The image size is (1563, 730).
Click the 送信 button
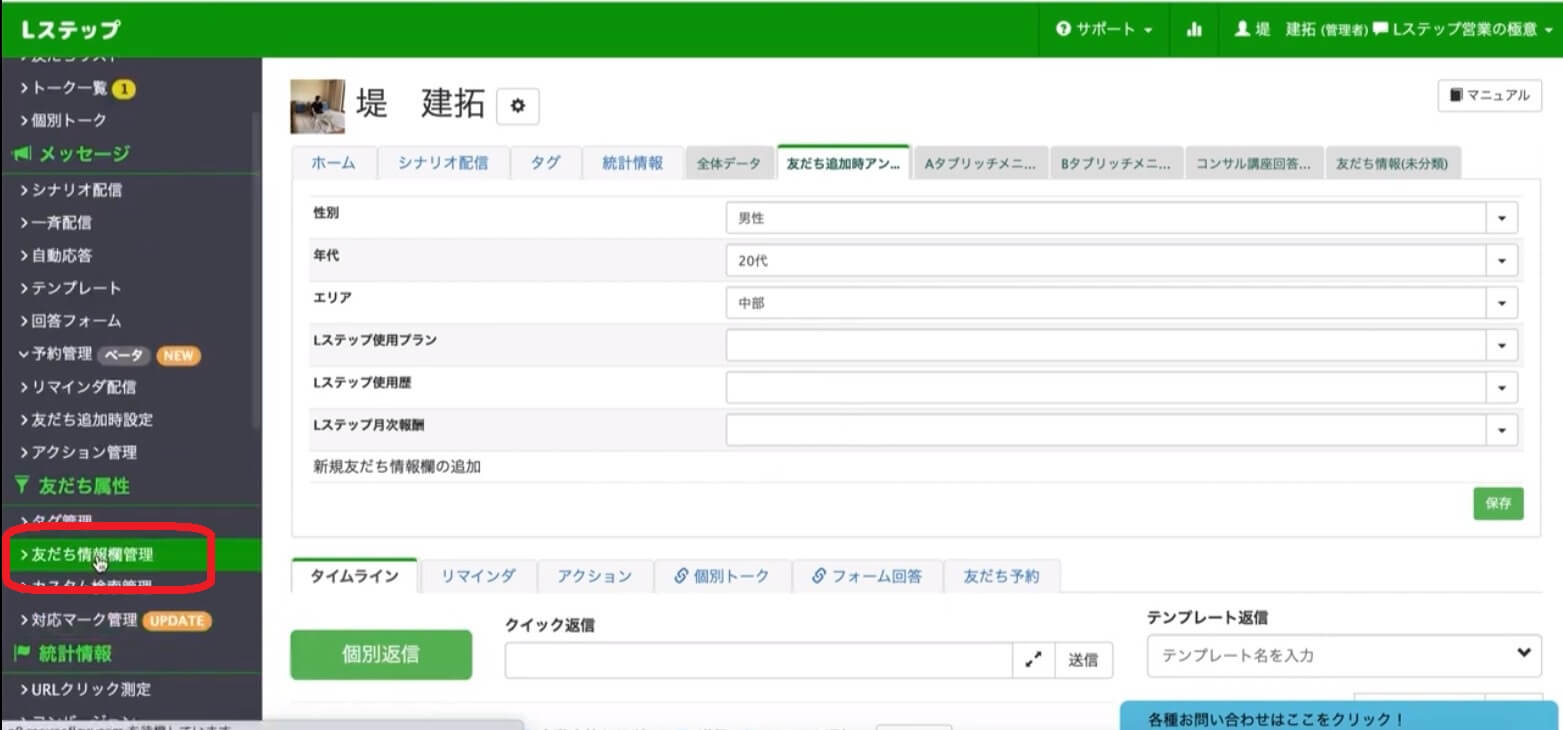click(x=1083, y=660)
